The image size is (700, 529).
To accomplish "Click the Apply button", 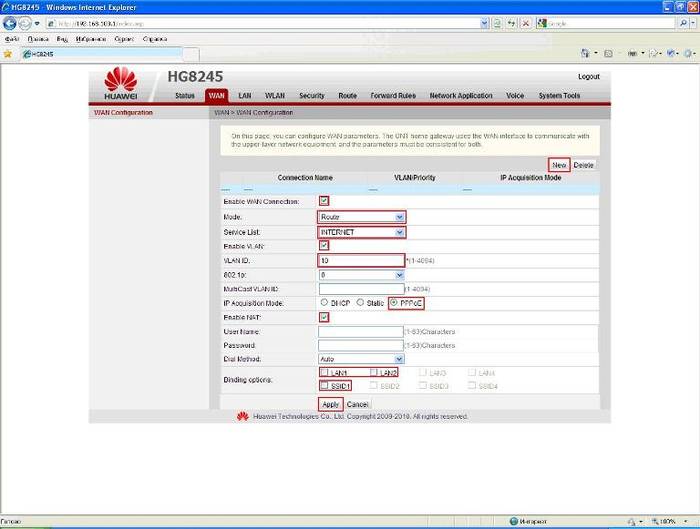I will click(330, 404).
